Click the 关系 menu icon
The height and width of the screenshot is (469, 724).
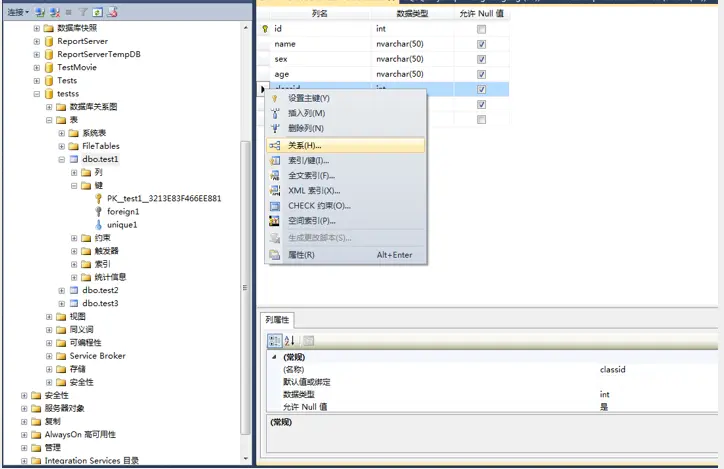tap(275, 146)
